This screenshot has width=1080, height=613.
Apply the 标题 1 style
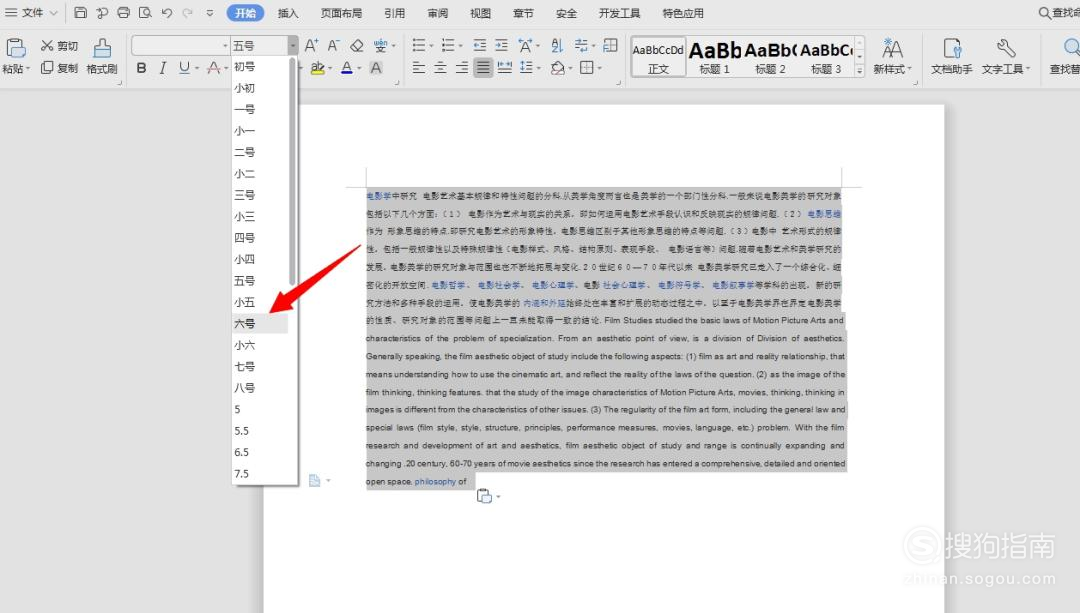click(x=715, y=56)
